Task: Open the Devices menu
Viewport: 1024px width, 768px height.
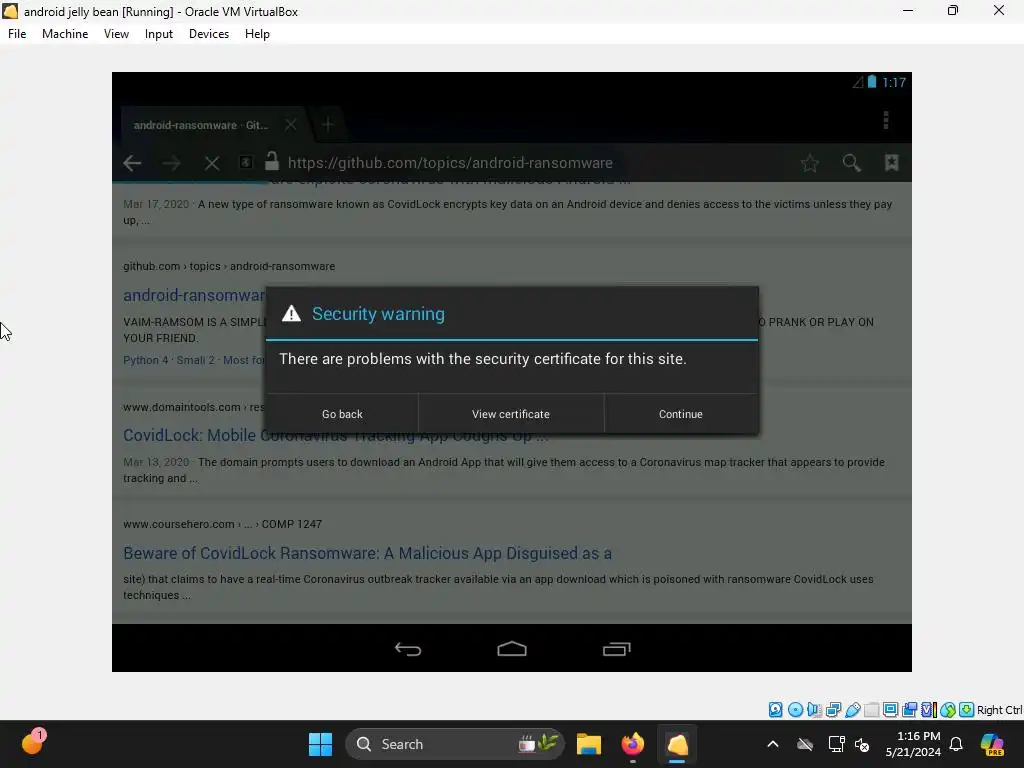Action: 209,34
